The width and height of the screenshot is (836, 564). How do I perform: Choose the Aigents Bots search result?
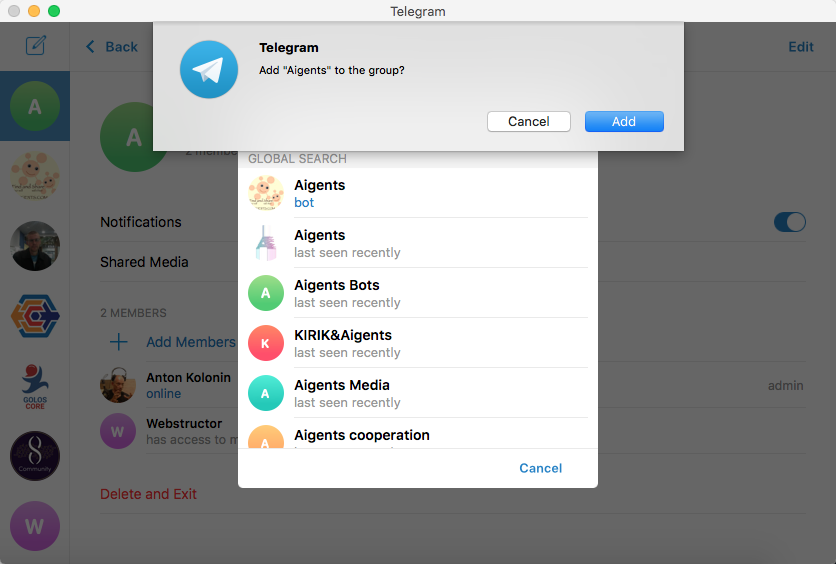[417, 293]
